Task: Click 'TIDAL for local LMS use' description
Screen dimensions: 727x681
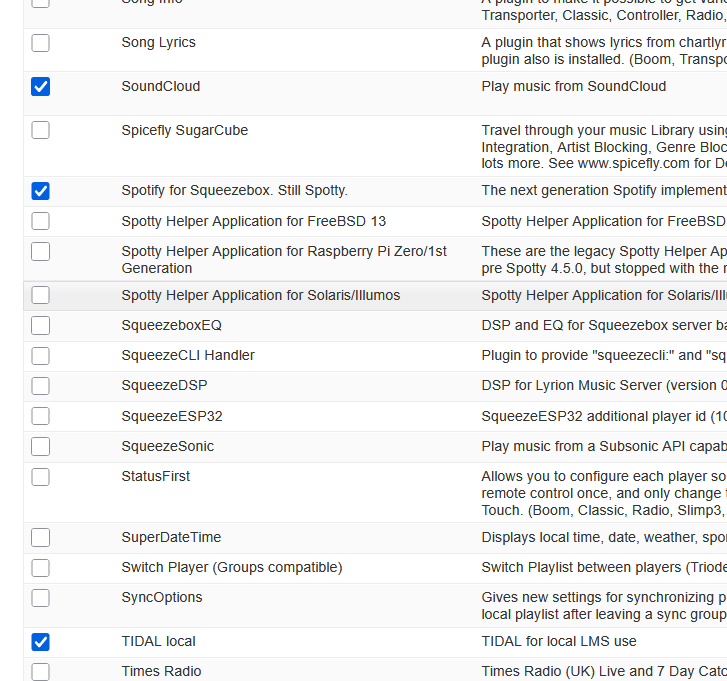Action: coord(559,641)
